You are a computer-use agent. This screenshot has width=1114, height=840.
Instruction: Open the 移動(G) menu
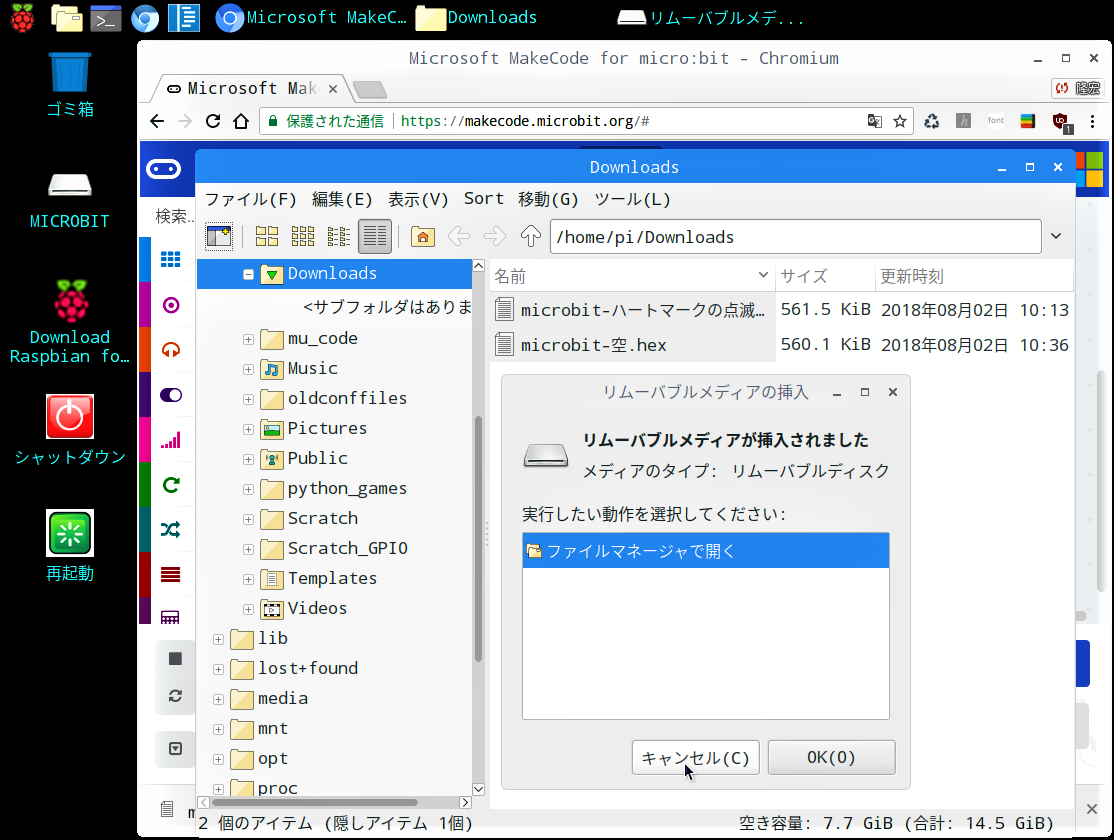548,200
